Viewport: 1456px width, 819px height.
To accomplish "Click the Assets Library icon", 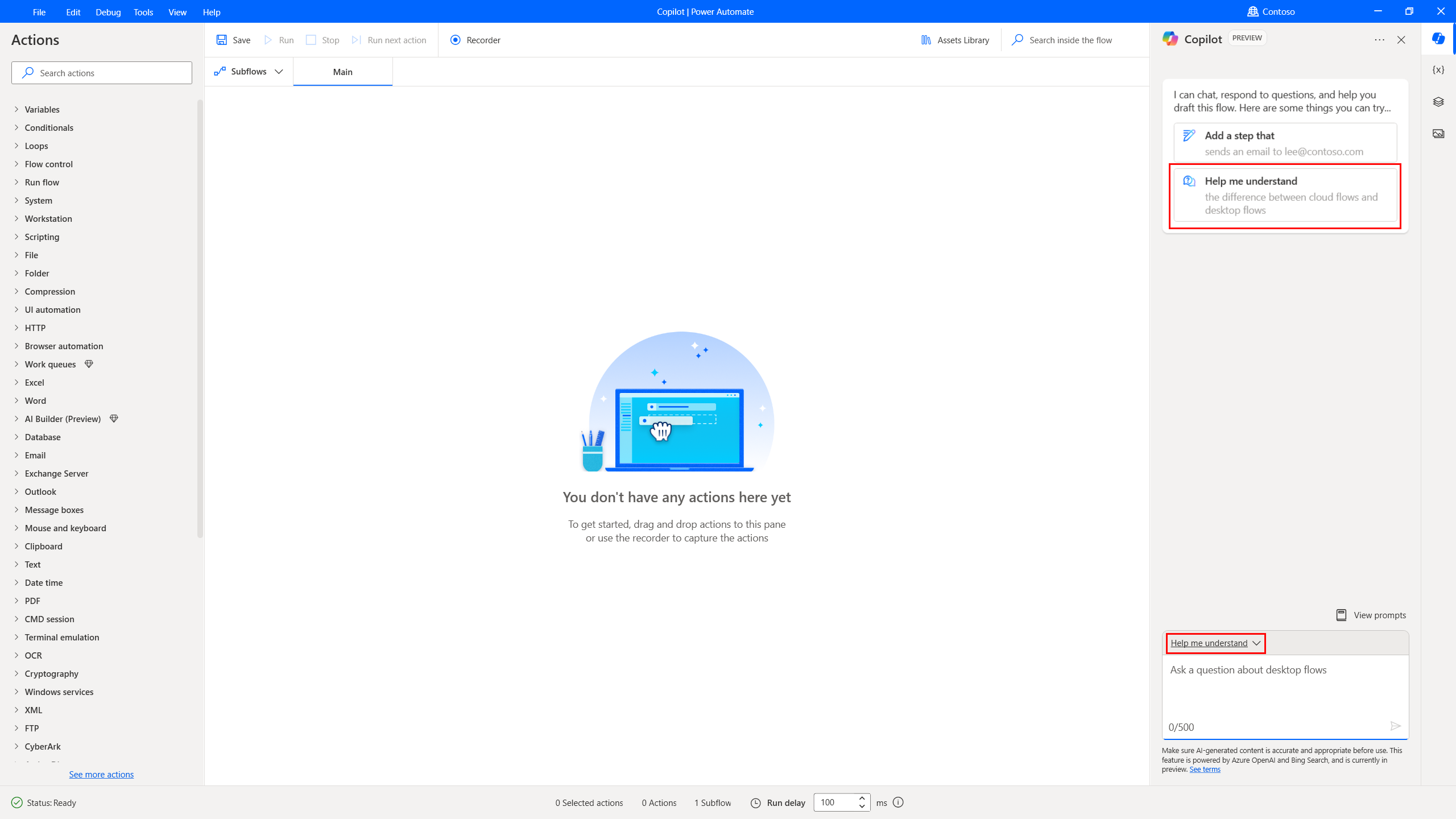I will [x=925, y=40].
